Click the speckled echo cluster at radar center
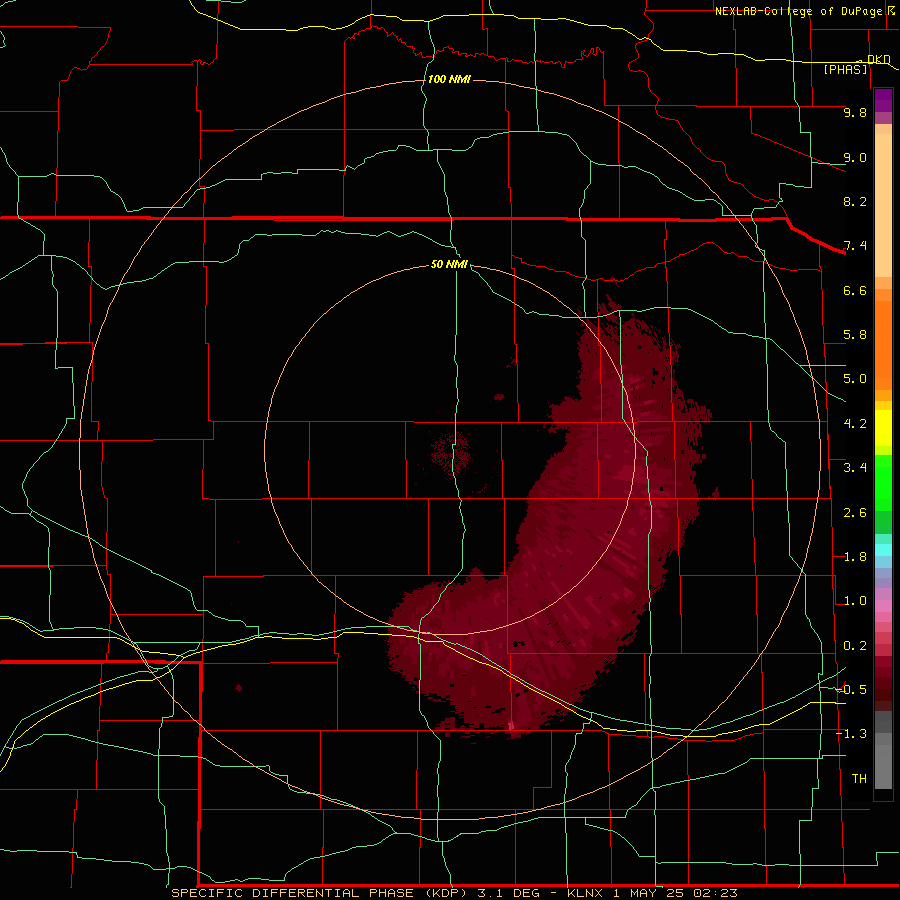The image size is (900, 900). [452, 453]
